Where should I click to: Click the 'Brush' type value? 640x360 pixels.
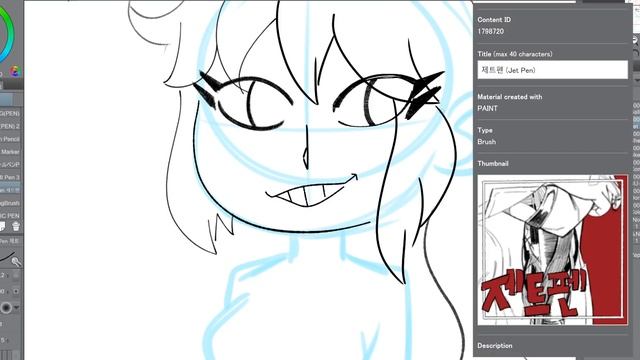click(487, 142)
